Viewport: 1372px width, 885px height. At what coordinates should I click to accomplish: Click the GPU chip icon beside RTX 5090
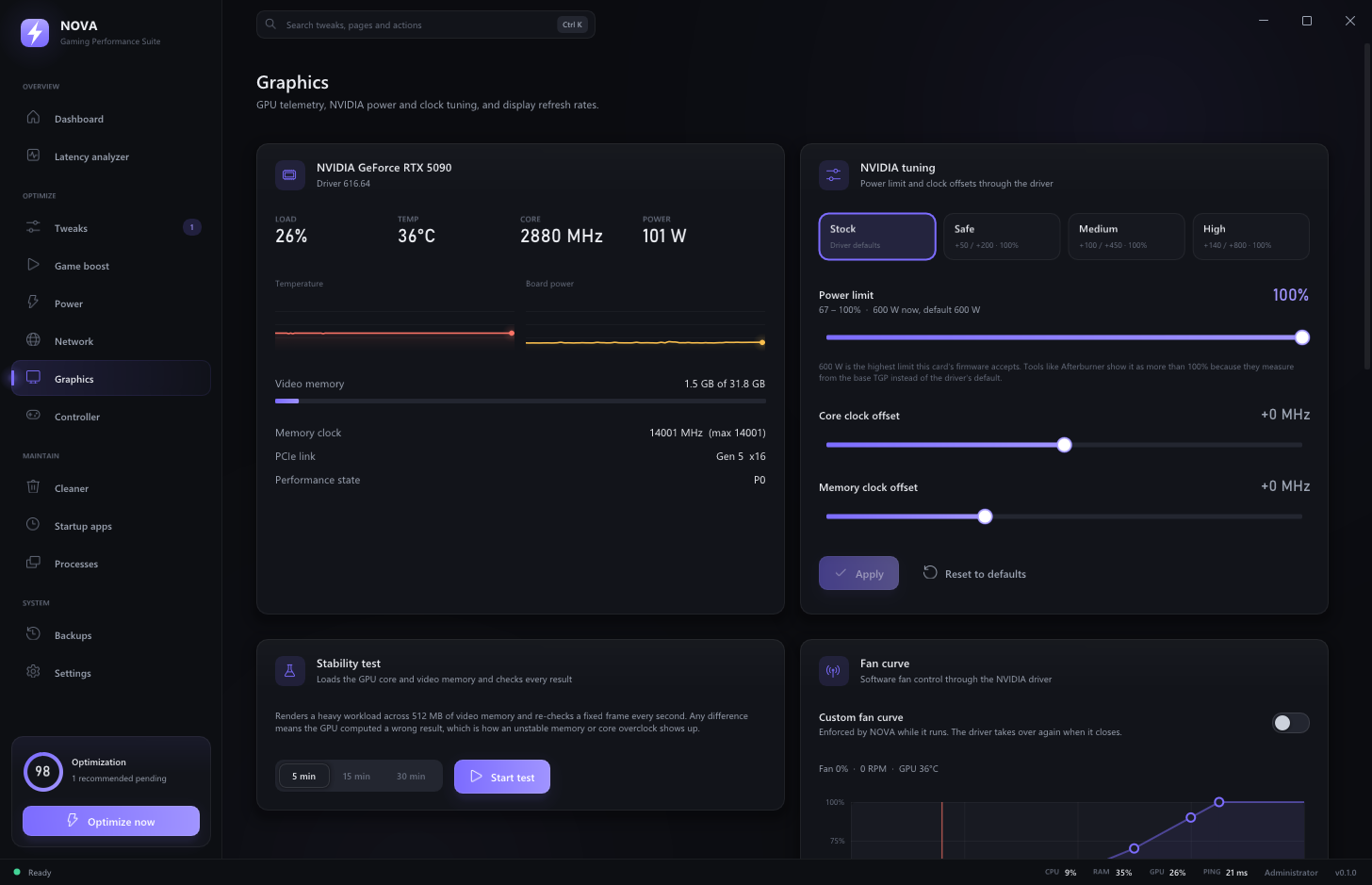click(x=289, y=174)
